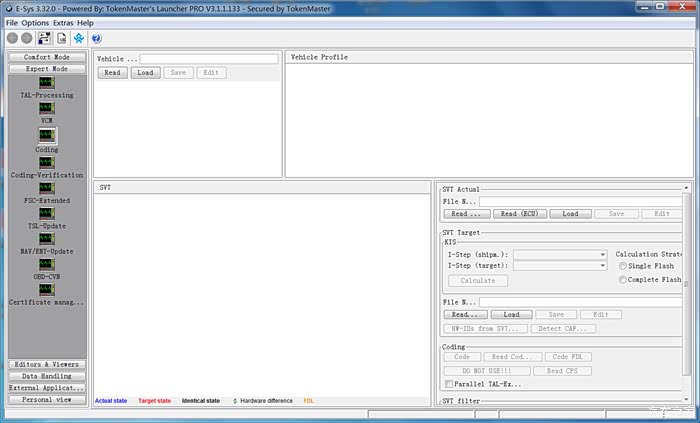
Task: Collapse the Expert Mode section
Action: pyautogui.click(x=47, y=69)
